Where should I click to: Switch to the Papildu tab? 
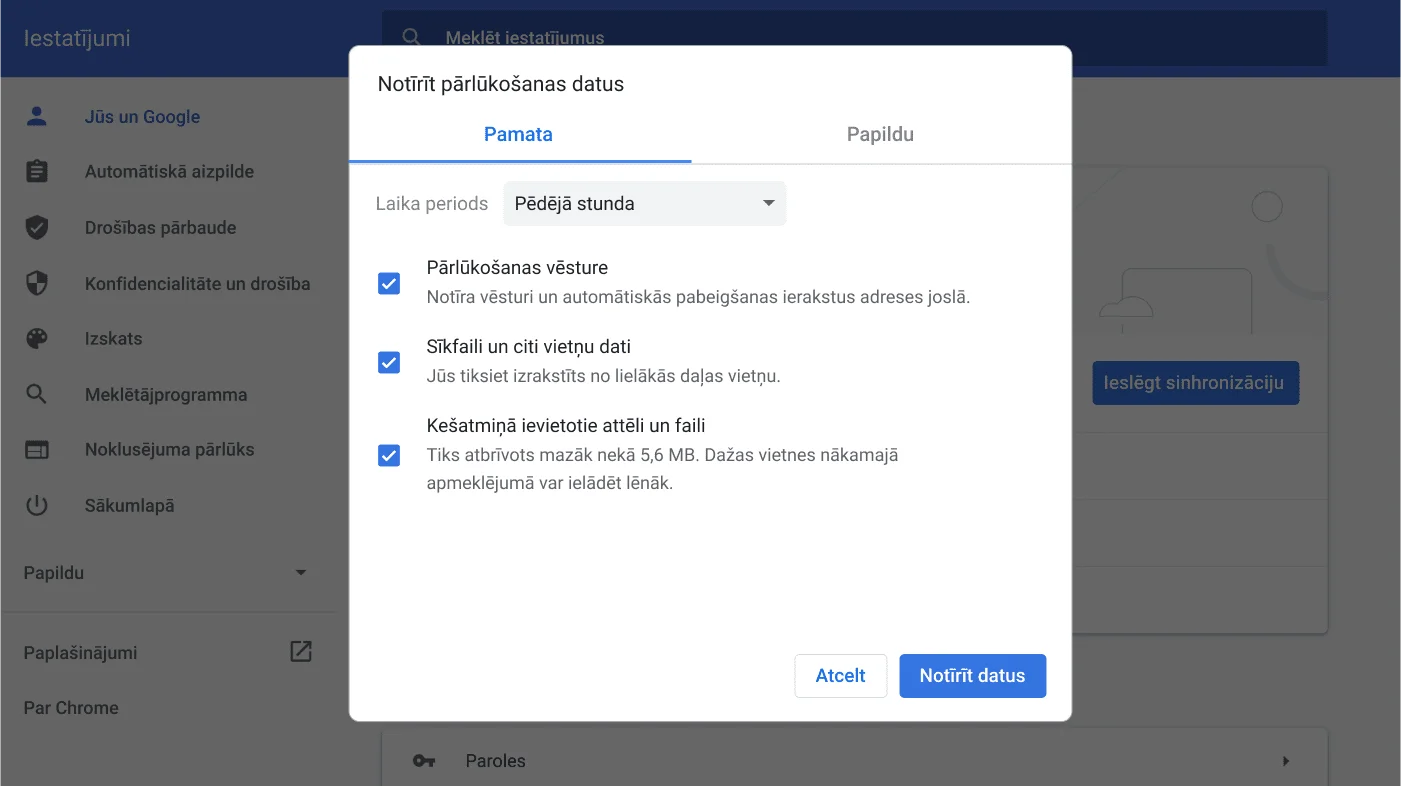pos(879,134)
